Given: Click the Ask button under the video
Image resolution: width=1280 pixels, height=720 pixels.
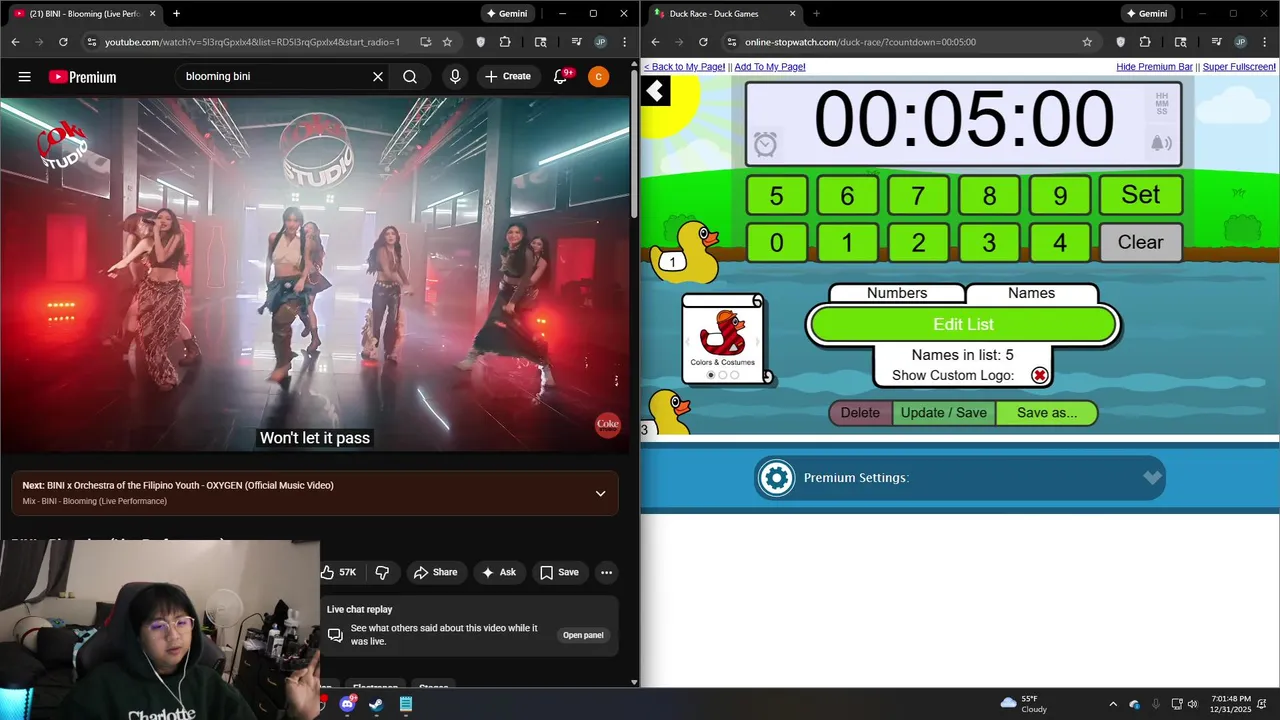Looking at the screenshot, I should (498, 572).
